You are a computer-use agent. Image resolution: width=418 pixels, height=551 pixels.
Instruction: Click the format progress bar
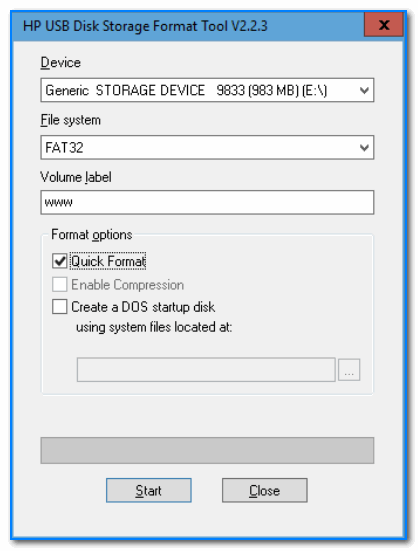pyautogui.click(x=207, y=450)
